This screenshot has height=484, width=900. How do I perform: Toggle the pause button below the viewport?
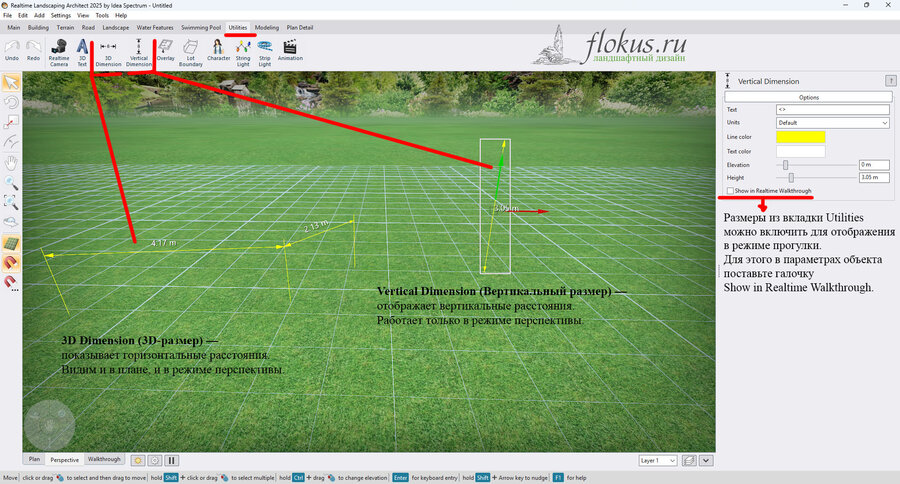(x=172, y=460)
